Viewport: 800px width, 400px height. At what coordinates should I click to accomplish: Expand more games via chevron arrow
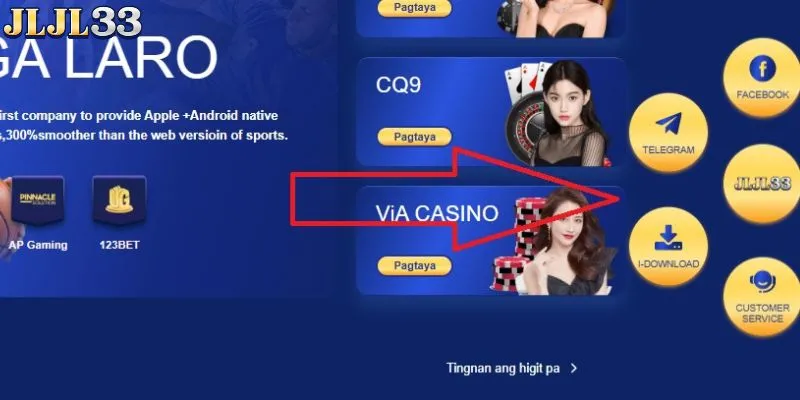pos(574,368)
